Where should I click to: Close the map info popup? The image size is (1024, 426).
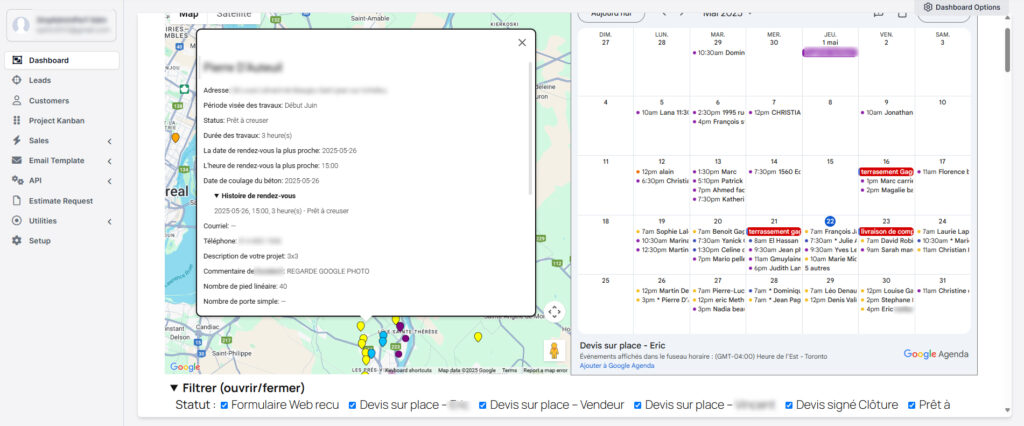coord(521,43)
